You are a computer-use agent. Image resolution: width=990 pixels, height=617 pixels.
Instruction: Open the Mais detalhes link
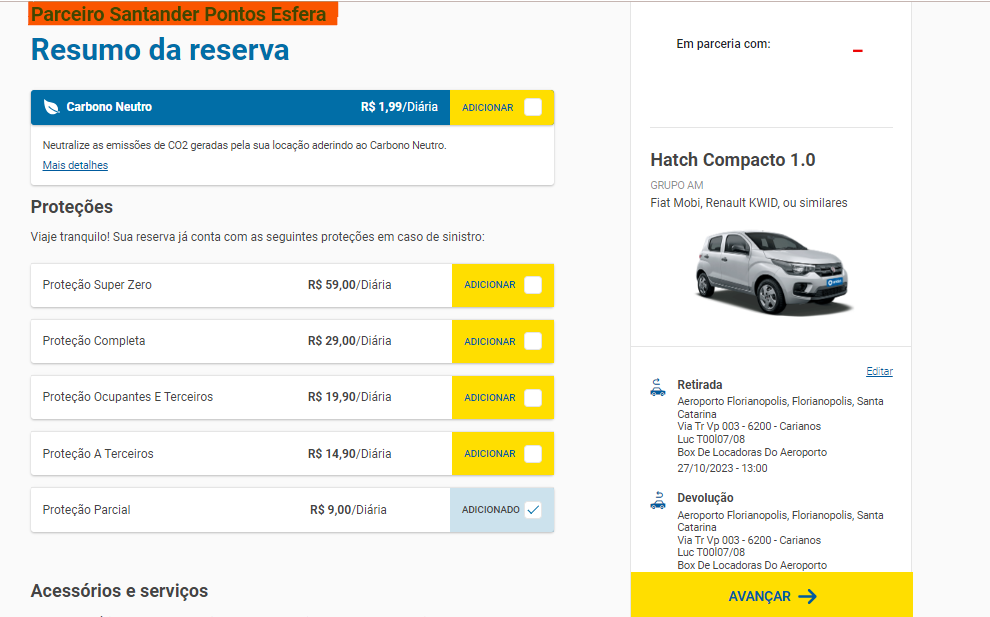point(75,165)
